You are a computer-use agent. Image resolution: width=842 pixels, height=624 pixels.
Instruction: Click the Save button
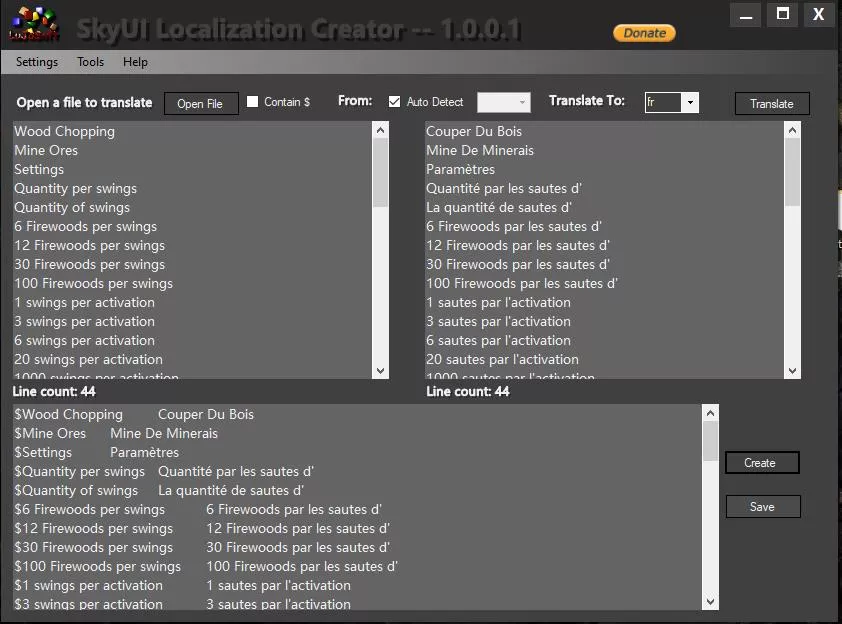coord(763,506)
